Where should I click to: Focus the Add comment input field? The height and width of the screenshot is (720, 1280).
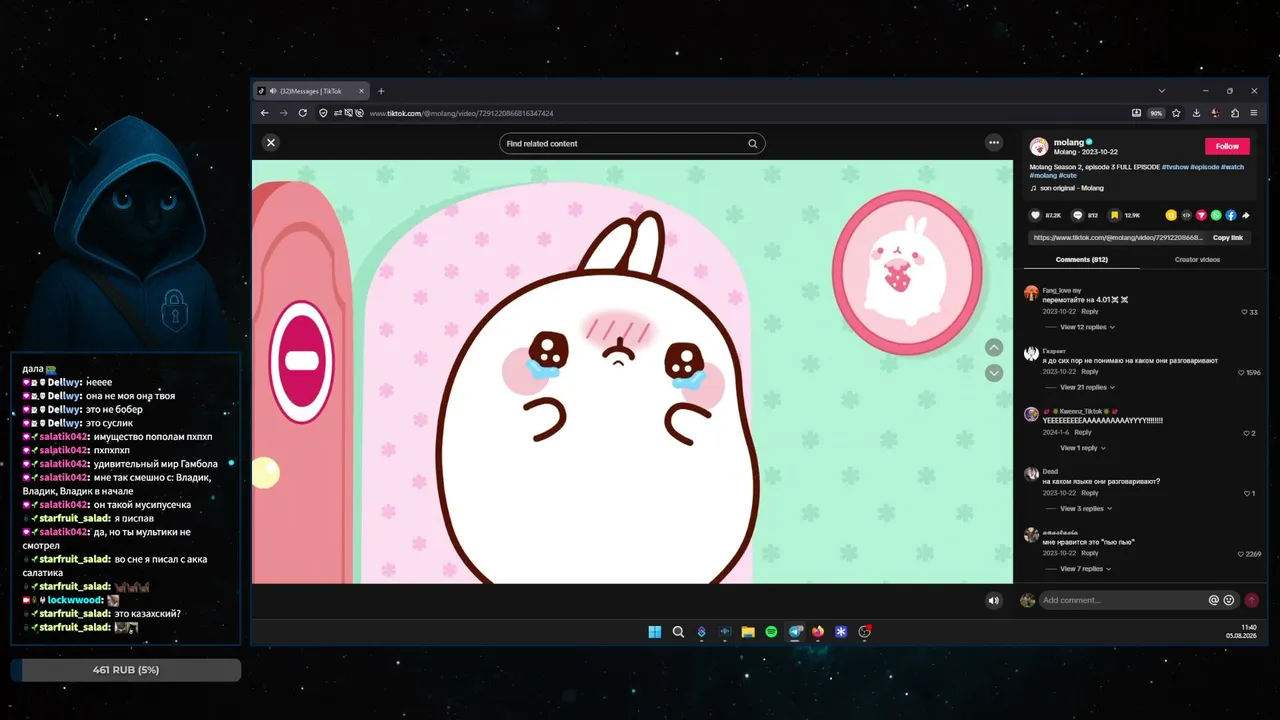pyautogui.click(x=1122, y=600)
